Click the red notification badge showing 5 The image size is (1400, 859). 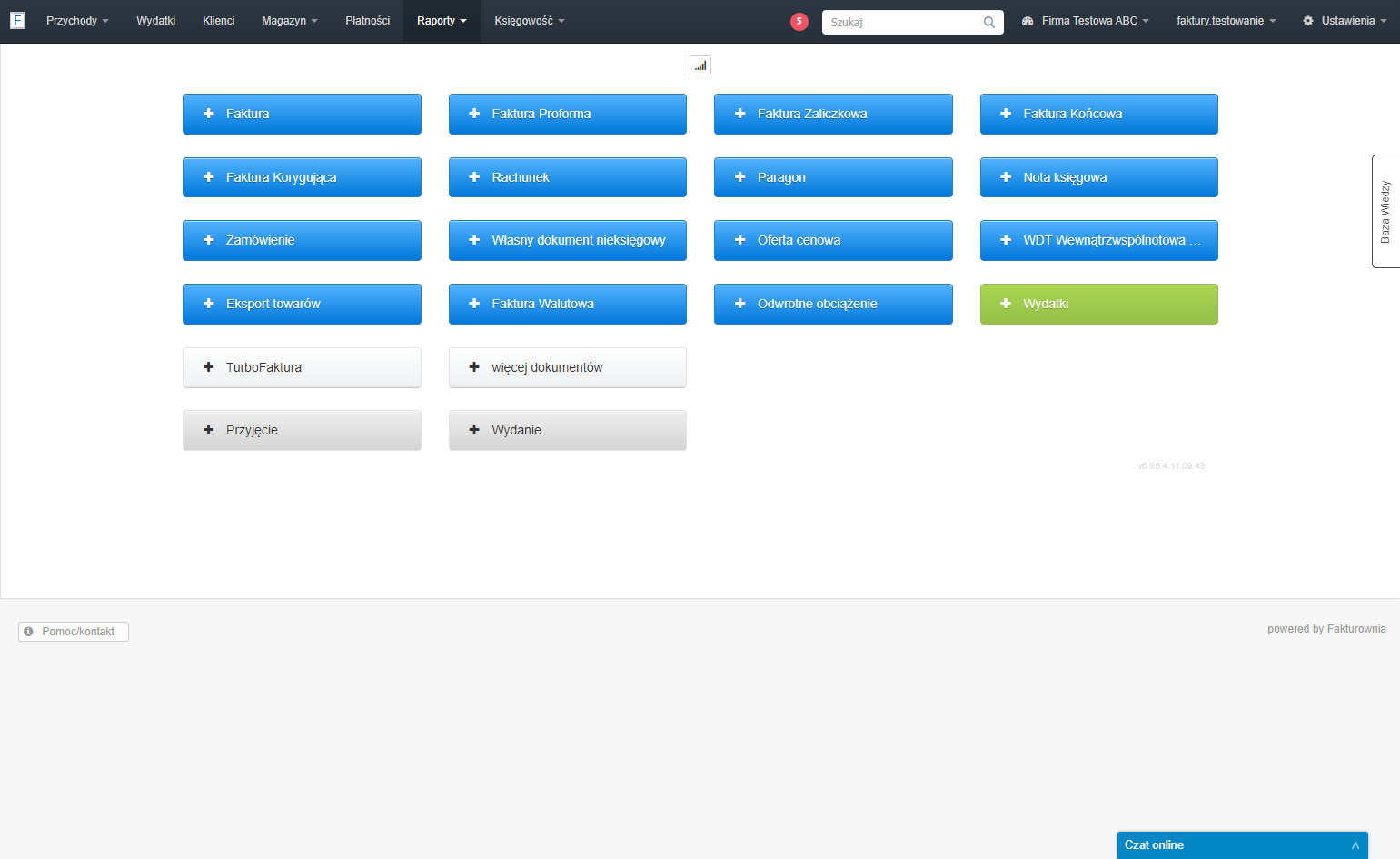pyautogui.click(x=799, y=22)
